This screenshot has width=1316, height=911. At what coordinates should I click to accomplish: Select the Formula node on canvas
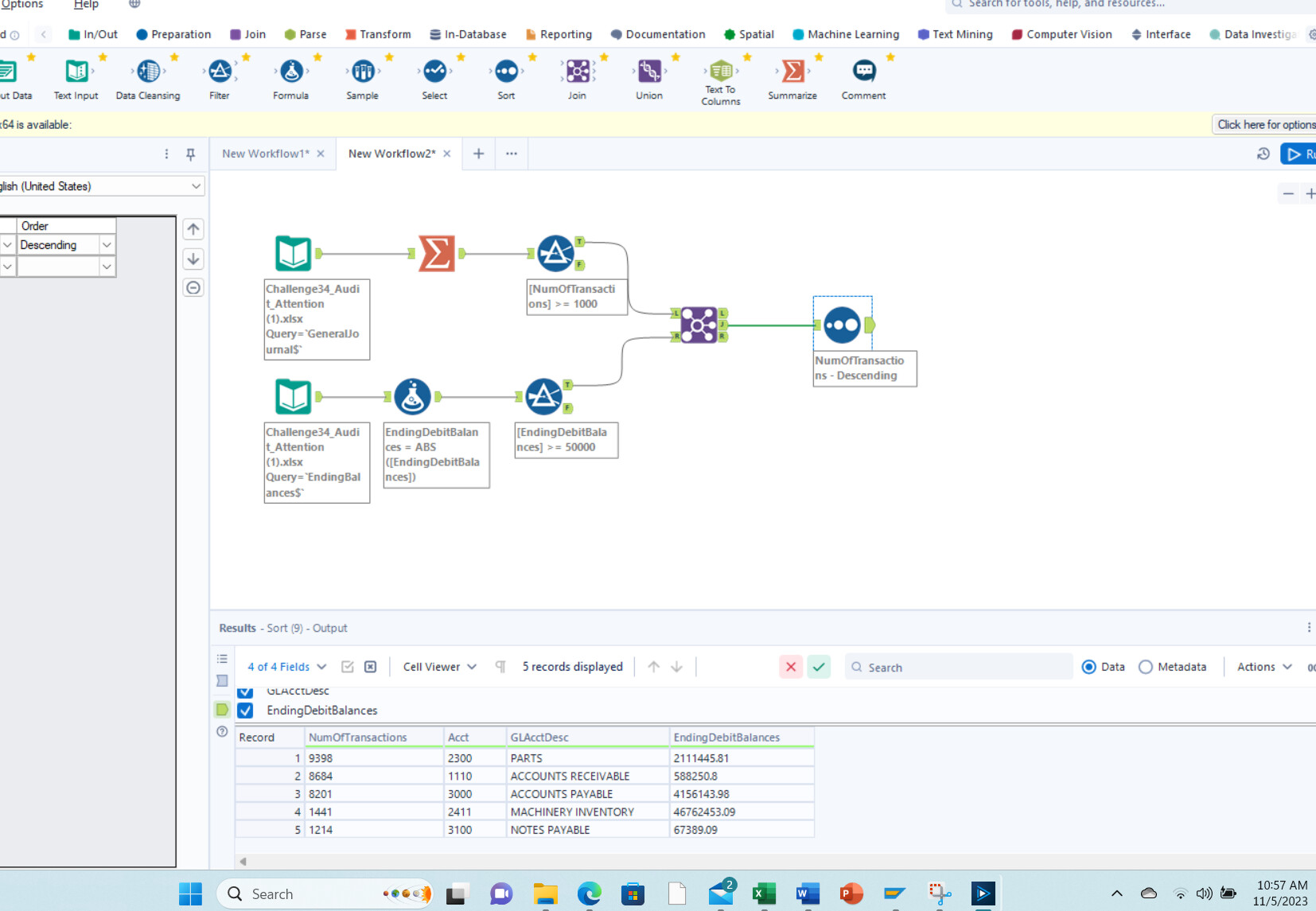[413, 396]
